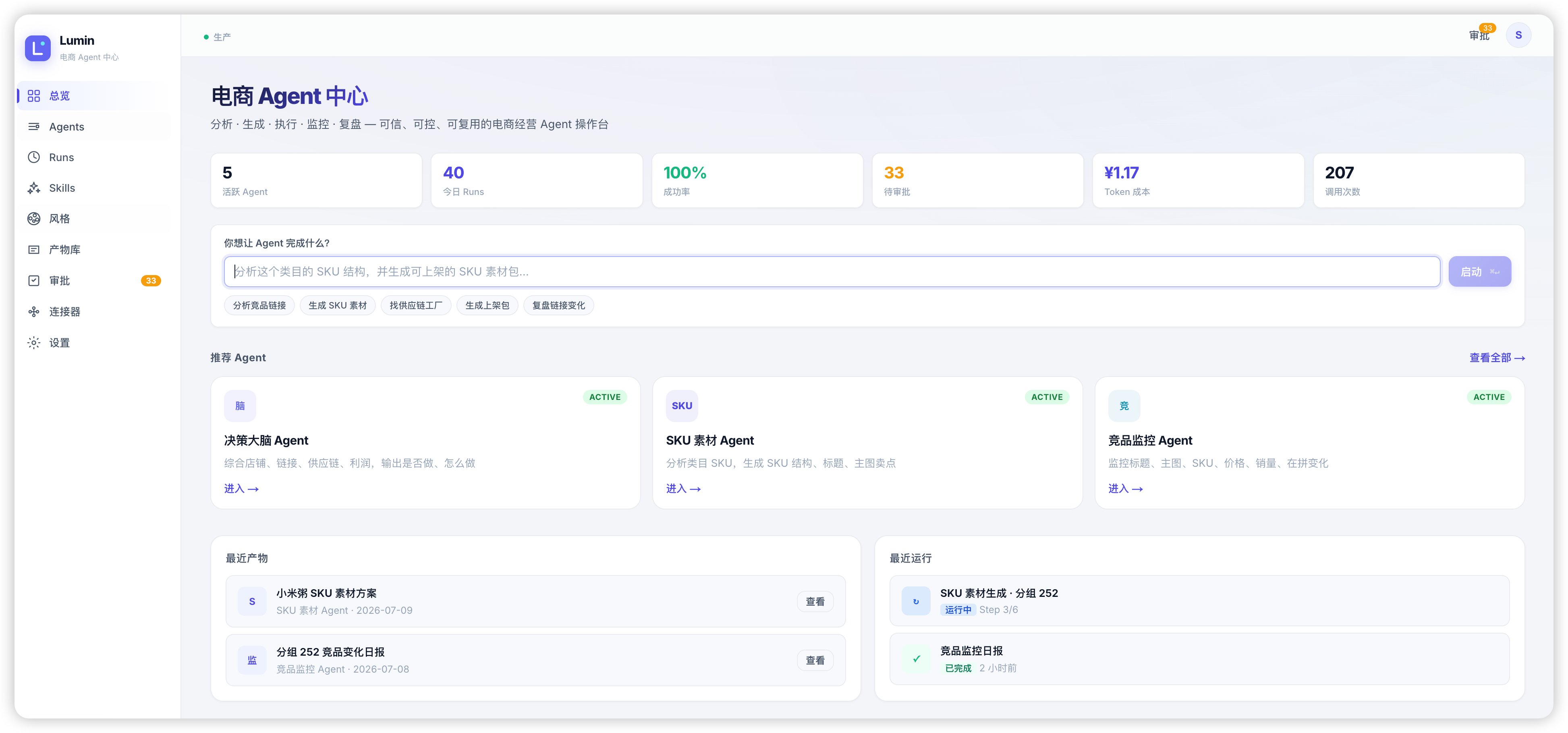Click the 脑 icon on 决策大脑 Agent card
Viewport: 1568px width, 733px height.
(x=240, y=406)
